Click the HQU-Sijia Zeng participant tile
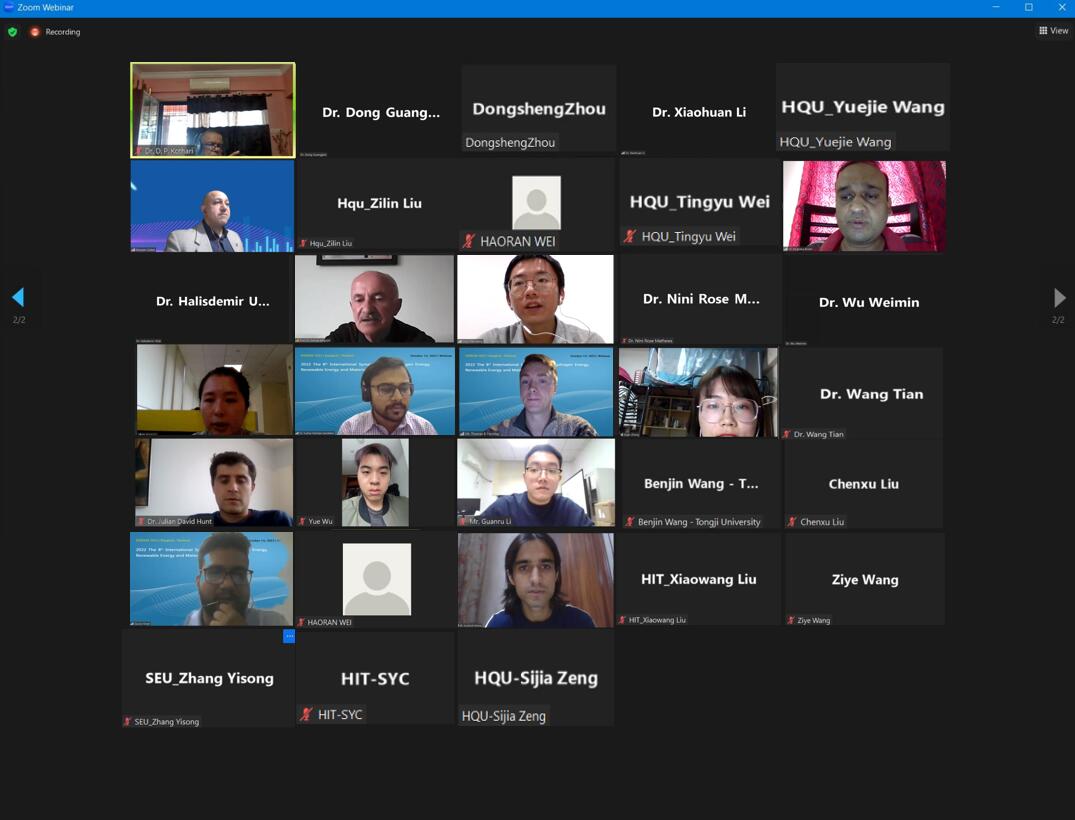Image resolution: width=1075 pixels, height=820 pixels. point(536,678)
